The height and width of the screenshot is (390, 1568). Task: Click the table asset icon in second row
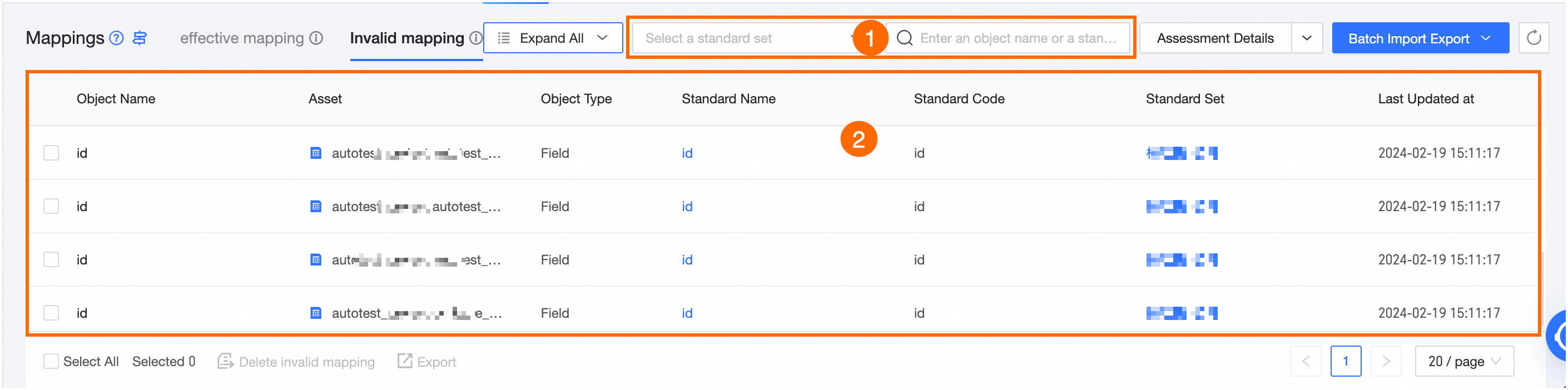(315, 206)
